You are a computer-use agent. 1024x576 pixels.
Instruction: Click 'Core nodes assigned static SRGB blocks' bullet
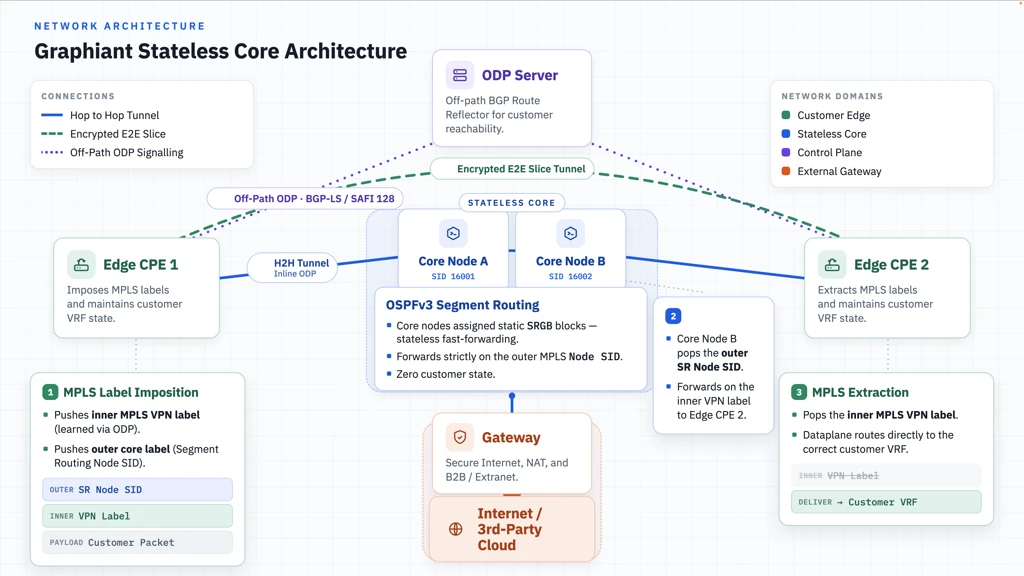(x=496, y=332)
